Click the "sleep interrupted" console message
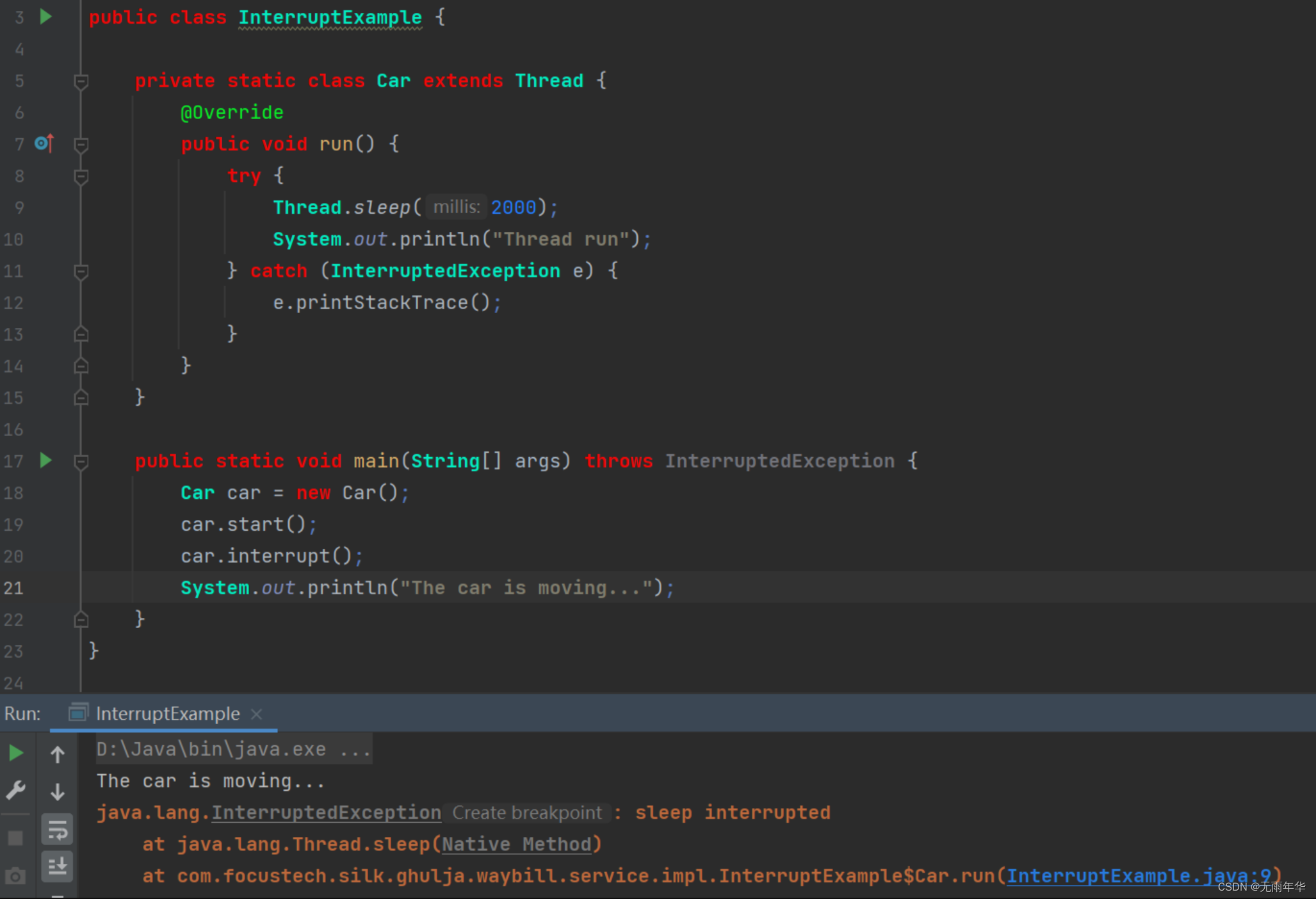This screenshot has width=1316, height=899. (x=733, y=813)
